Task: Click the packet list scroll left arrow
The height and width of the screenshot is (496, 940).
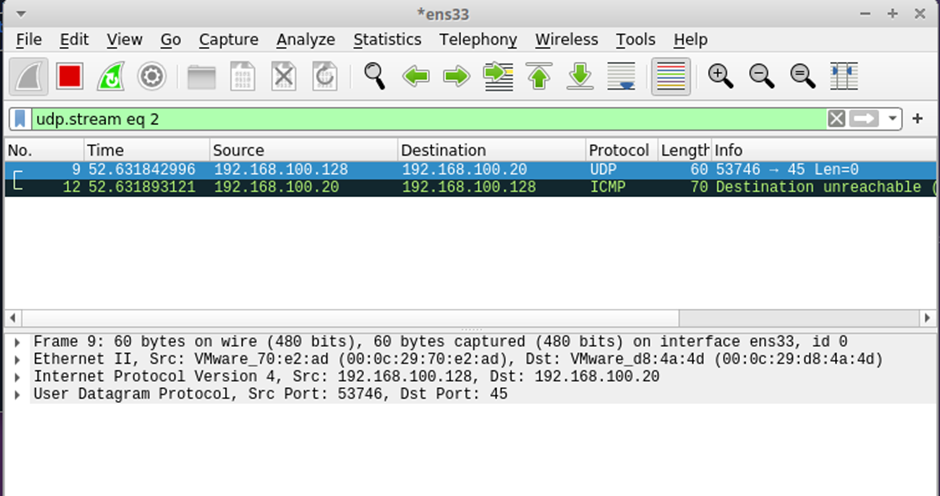Action: coord(13,317)
